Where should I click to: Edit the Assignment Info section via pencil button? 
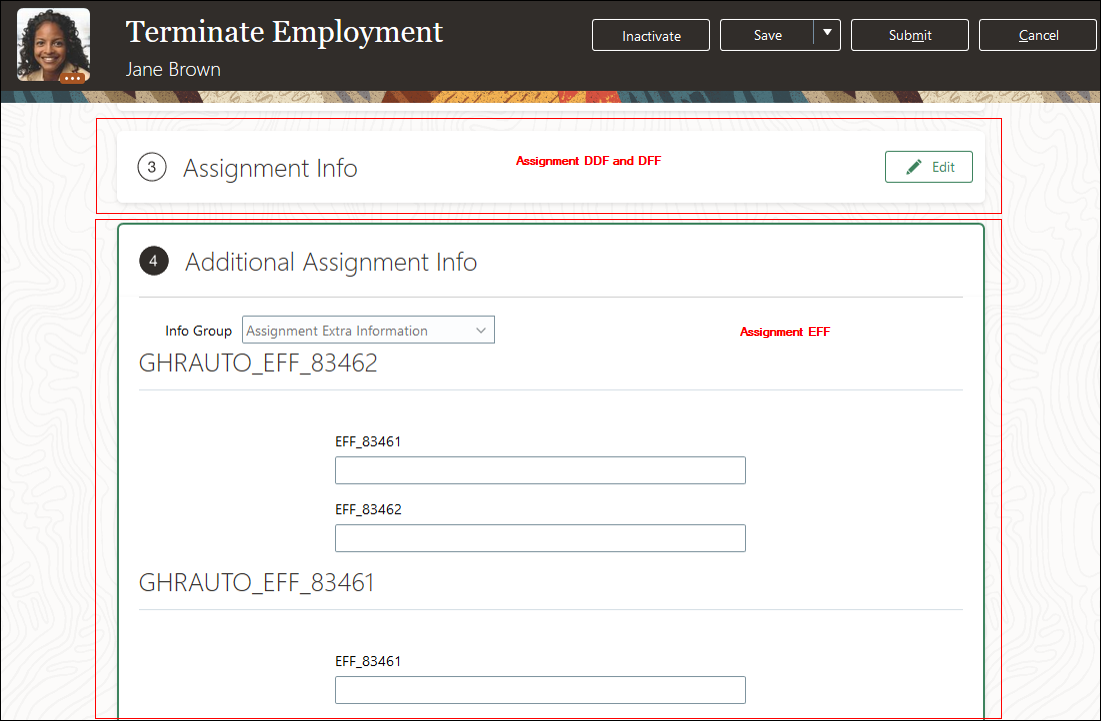[x=928, y=167]
